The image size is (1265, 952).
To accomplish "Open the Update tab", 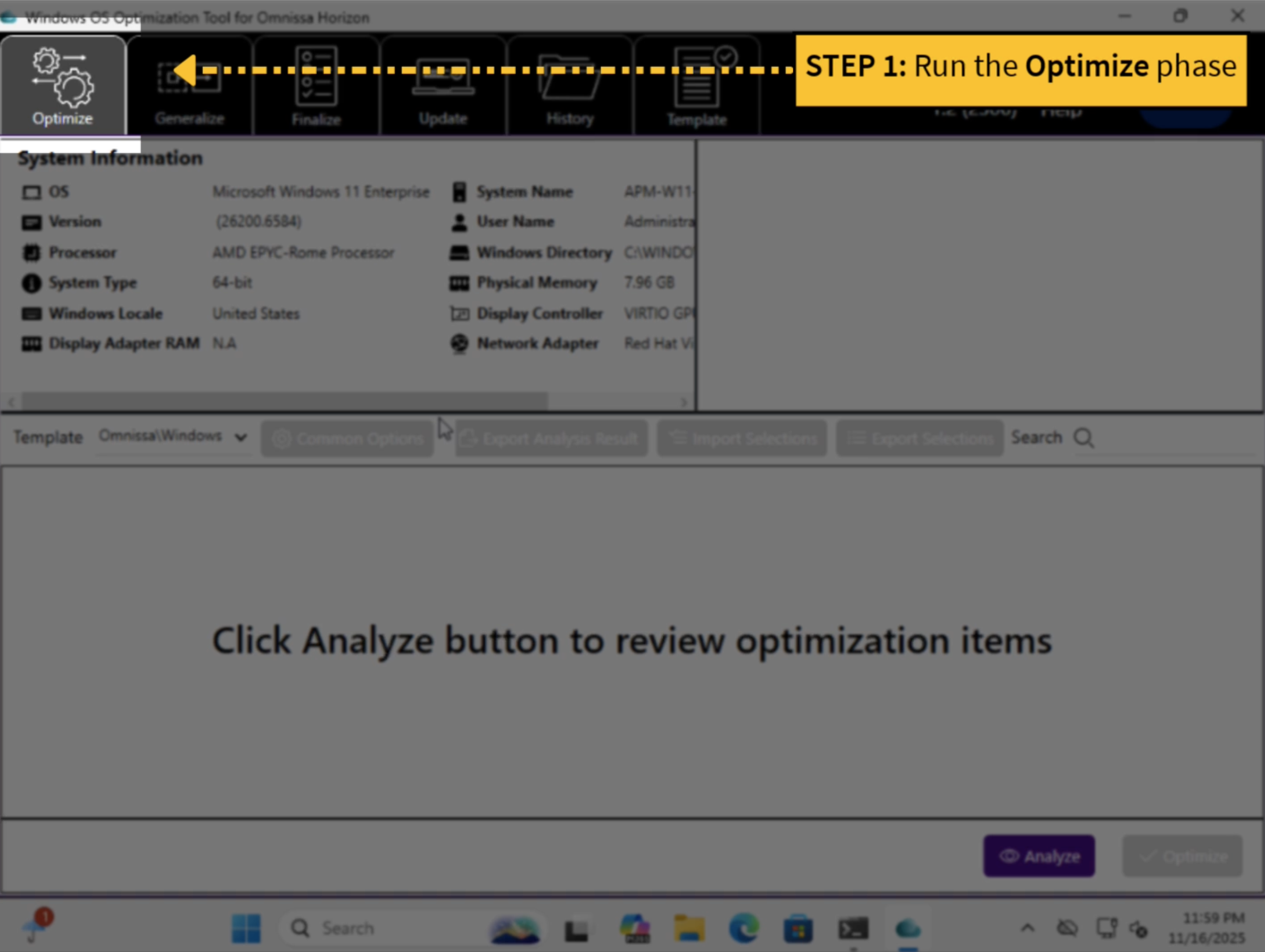I will coord(443,86).
